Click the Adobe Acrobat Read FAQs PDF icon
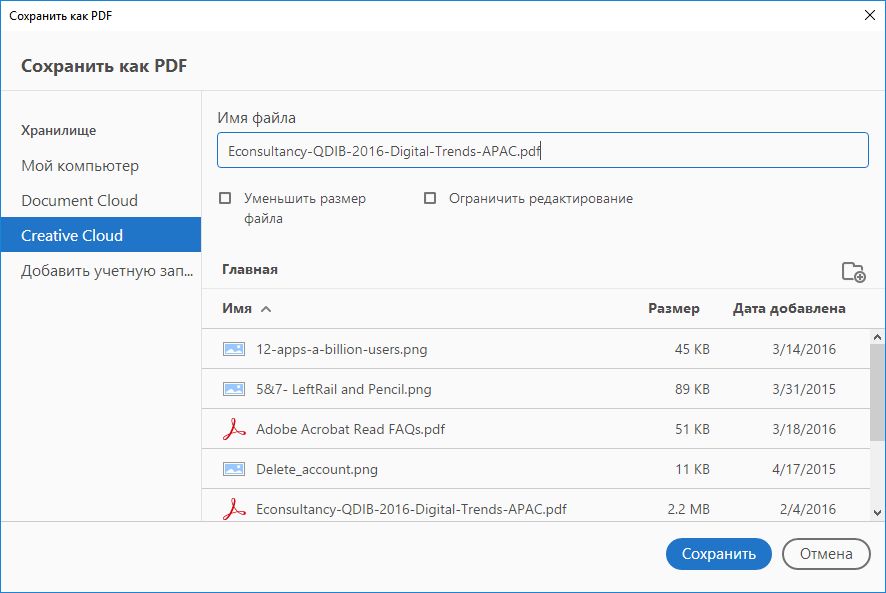This screenshot has width=886, height=593. 234,429
